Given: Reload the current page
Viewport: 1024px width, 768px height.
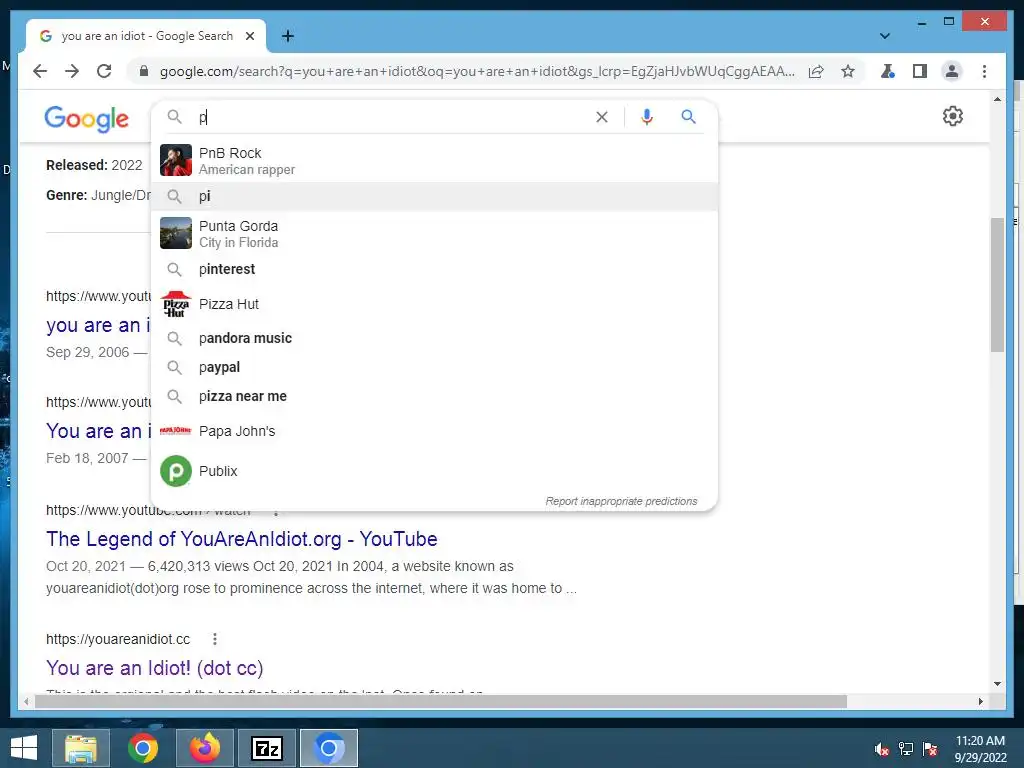Looking at the screenshot, I should 104,71.
